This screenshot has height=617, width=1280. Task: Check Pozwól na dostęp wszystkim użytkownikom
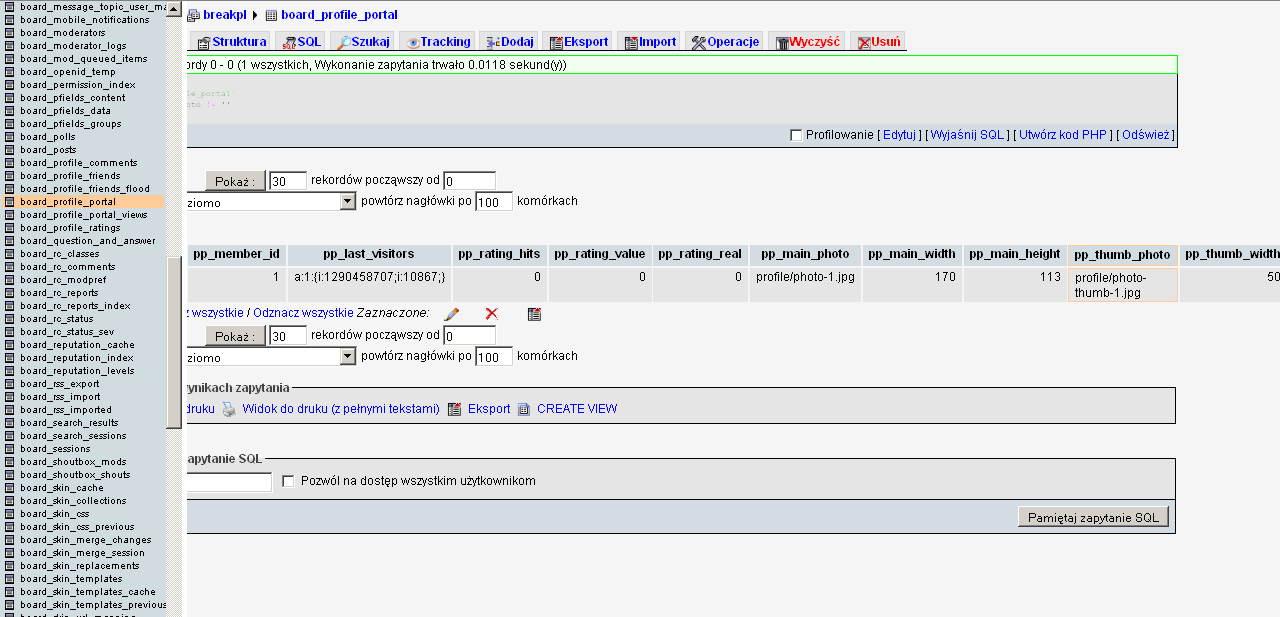288,481
